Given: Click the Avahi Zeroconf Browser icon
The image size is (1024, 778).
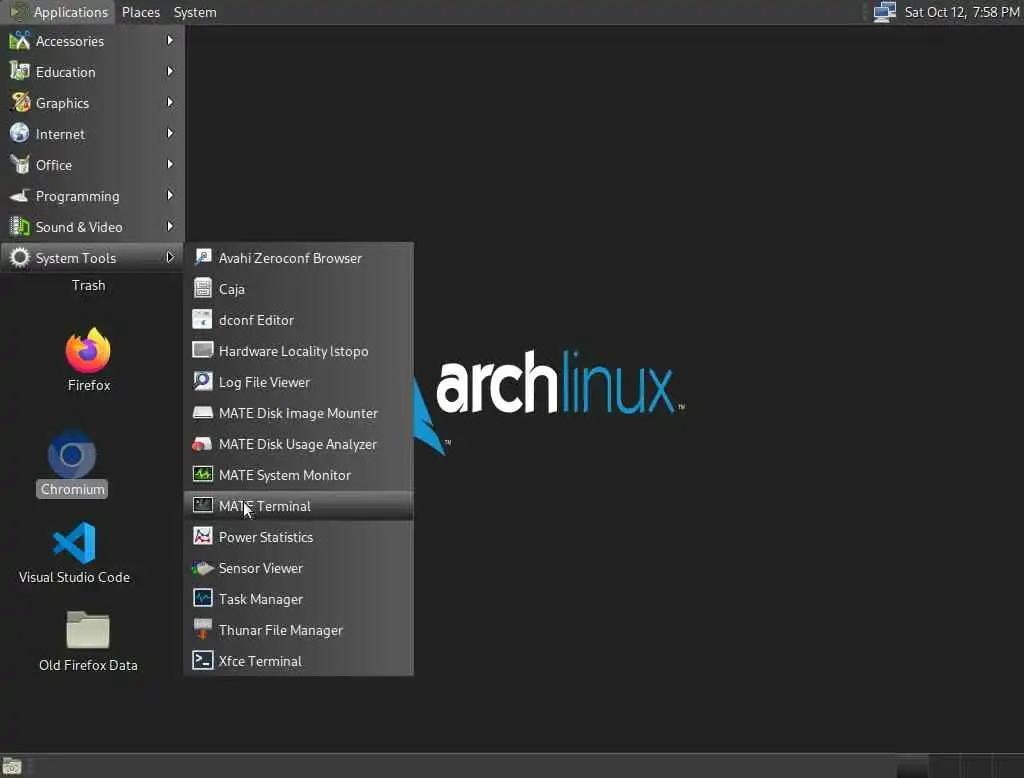Looking at the screenshot, I should point(202,257).
